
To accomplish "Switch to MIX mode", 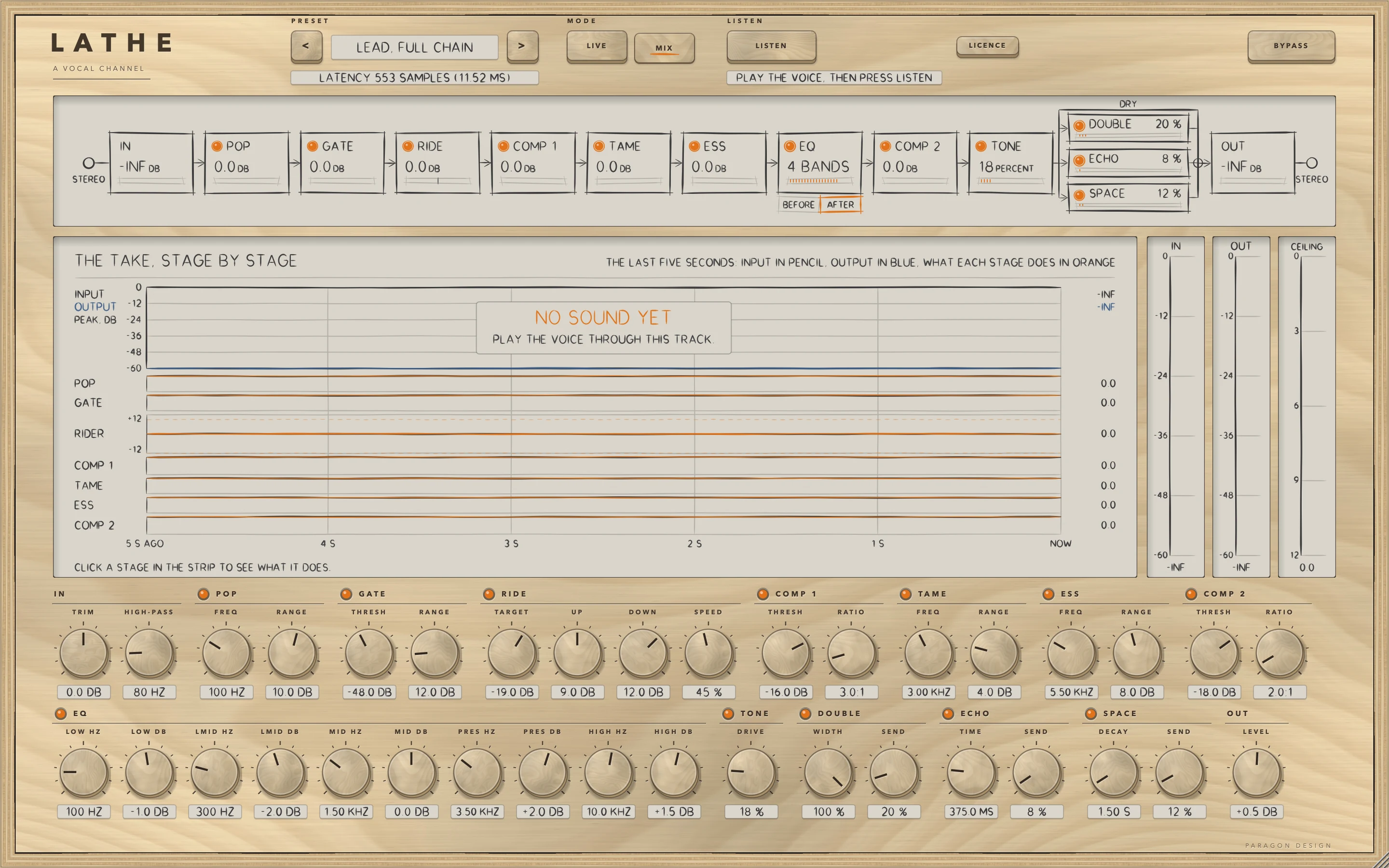I will click(x=664, y=48).
